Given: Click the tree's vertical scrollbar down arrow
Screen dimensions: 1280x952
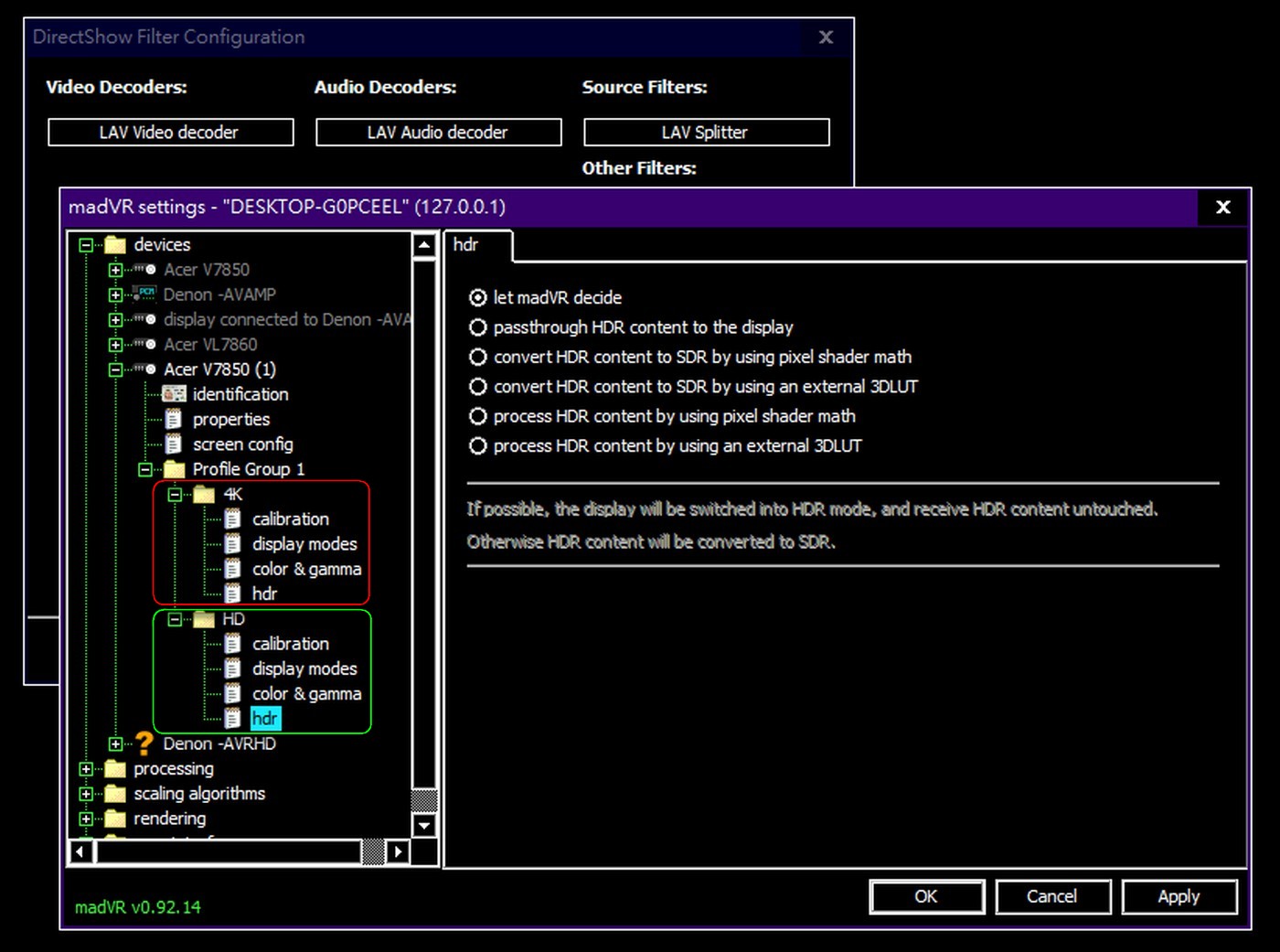Looking at the screenshot, I should pos(423,826).
